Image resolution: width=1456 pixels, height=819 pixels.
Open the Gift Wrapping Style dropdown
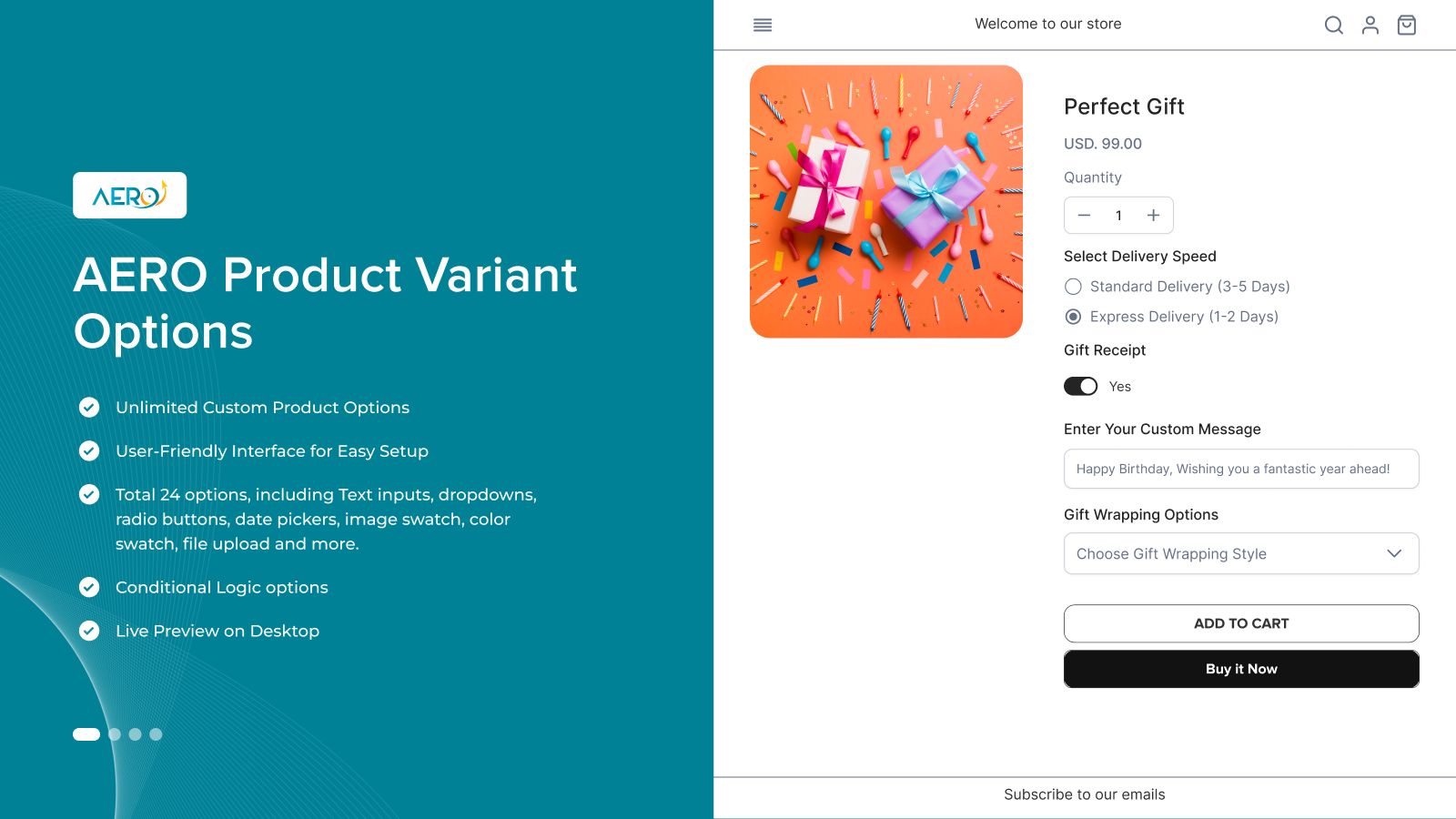coord(1228,553)
